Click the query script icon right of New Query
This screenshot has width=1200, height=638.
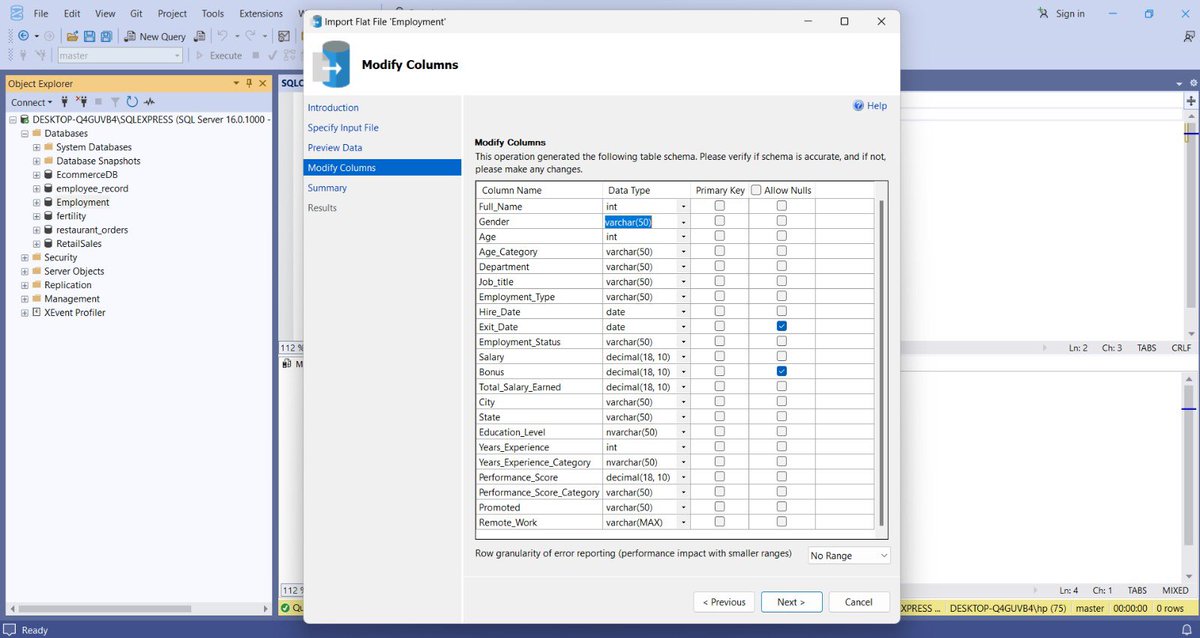point(199,36)
